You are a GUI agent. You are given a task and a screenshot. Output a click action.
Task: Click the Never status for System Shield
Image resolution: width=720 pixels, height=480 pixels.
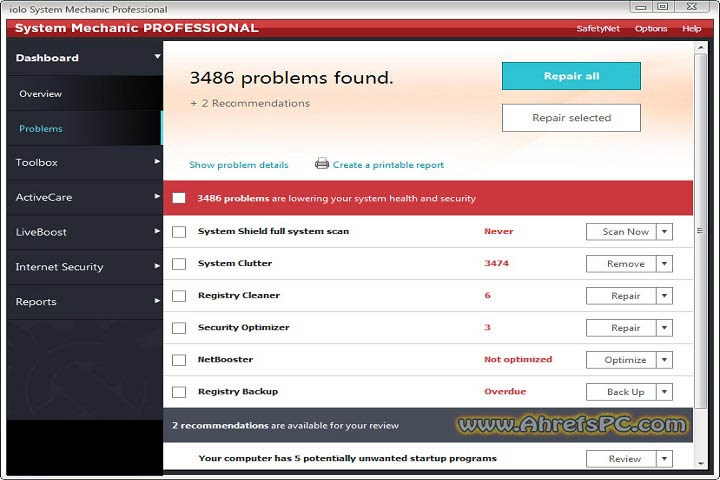click(x=499, y=231)
